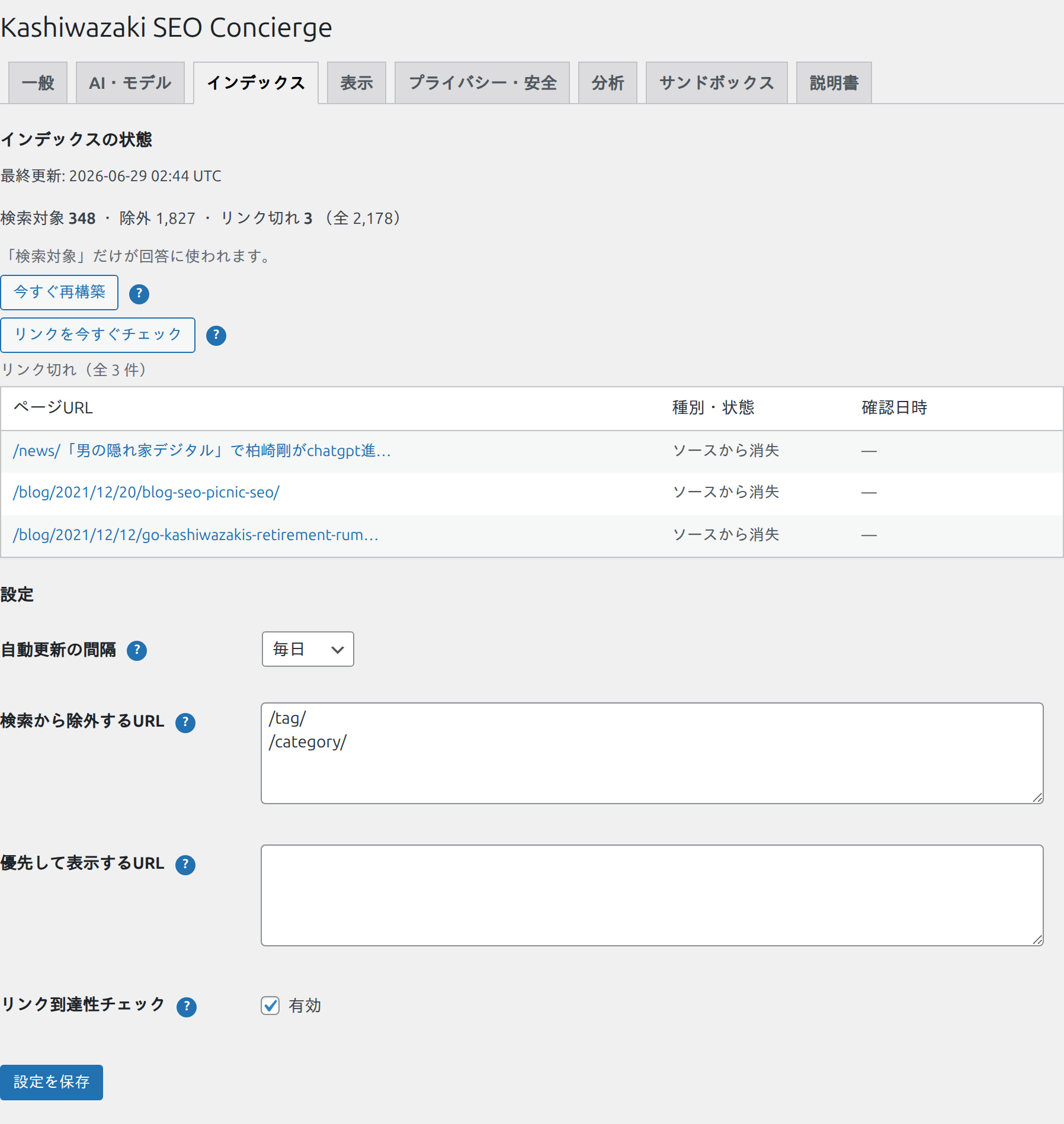
Task: Open the 分析 tab
Action: pyautogui.click(x=608, y=83)
